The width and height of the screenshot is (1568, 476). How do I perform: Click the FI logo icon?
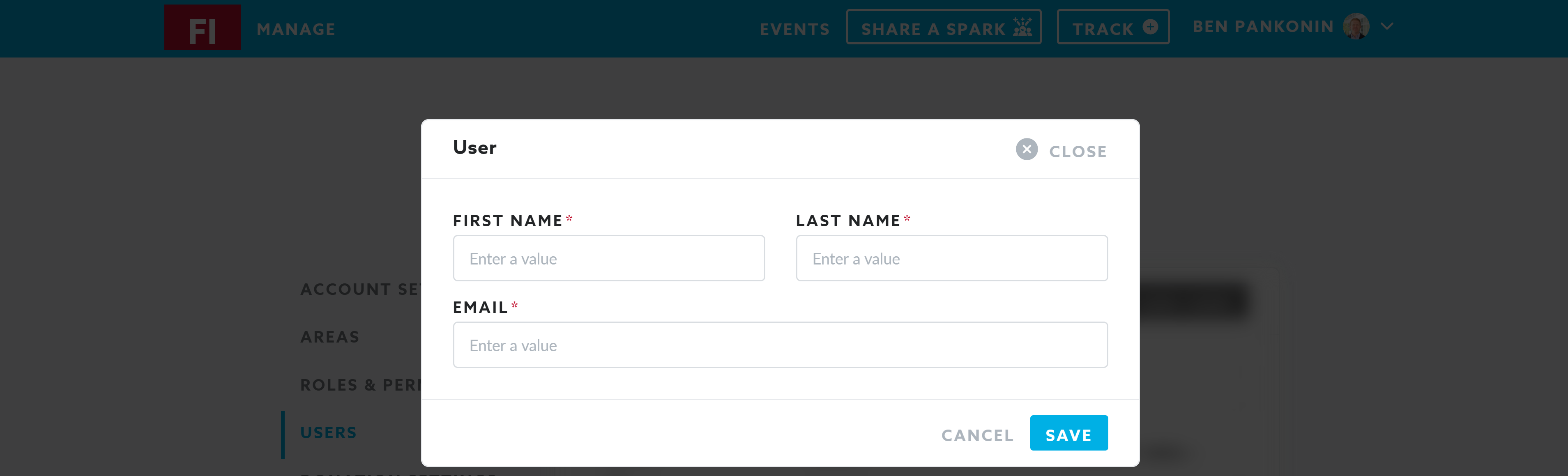202,28
